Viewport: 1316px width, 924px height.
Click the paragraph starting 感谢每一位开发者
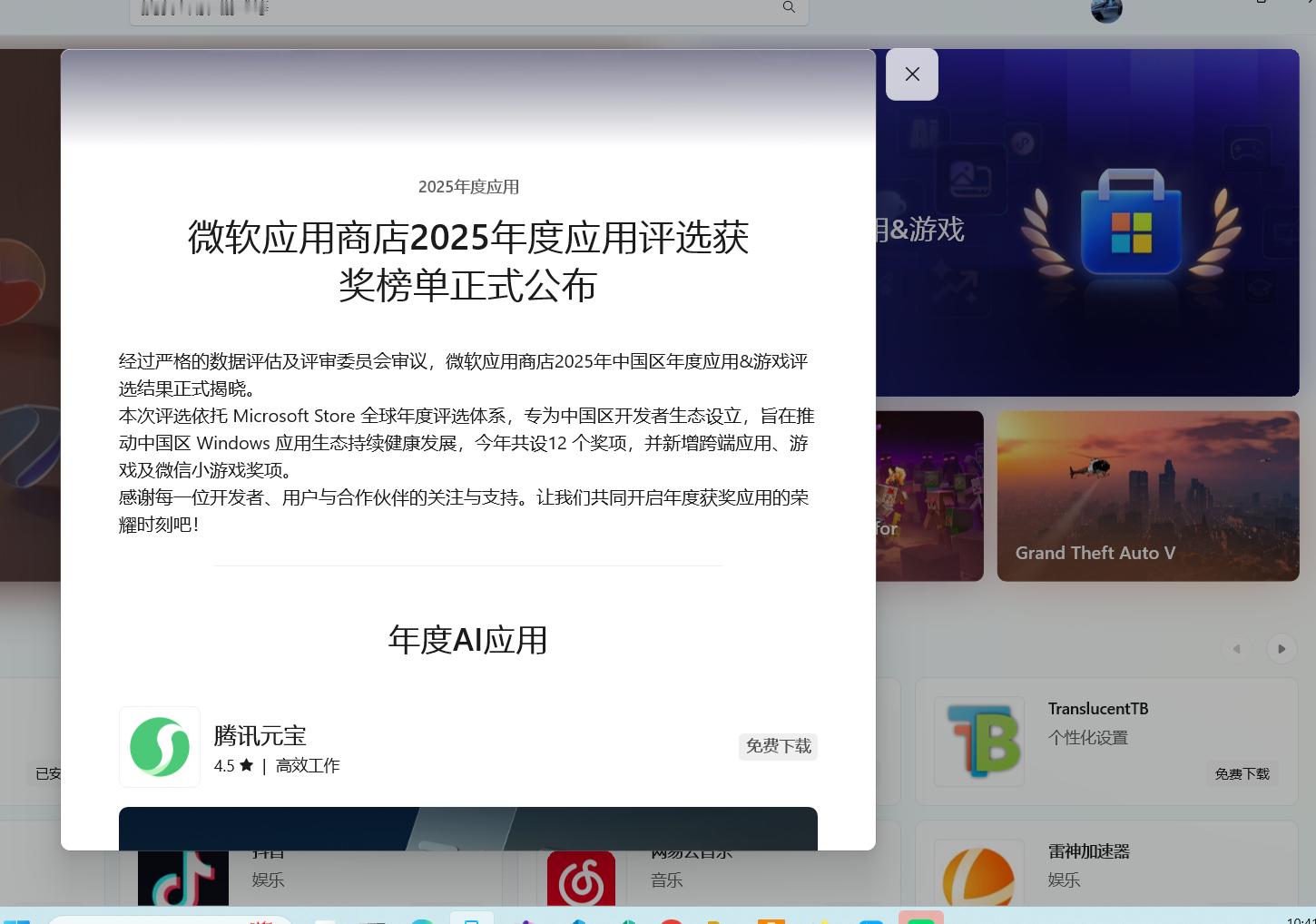pyautogui.click(x=464, y=511)
